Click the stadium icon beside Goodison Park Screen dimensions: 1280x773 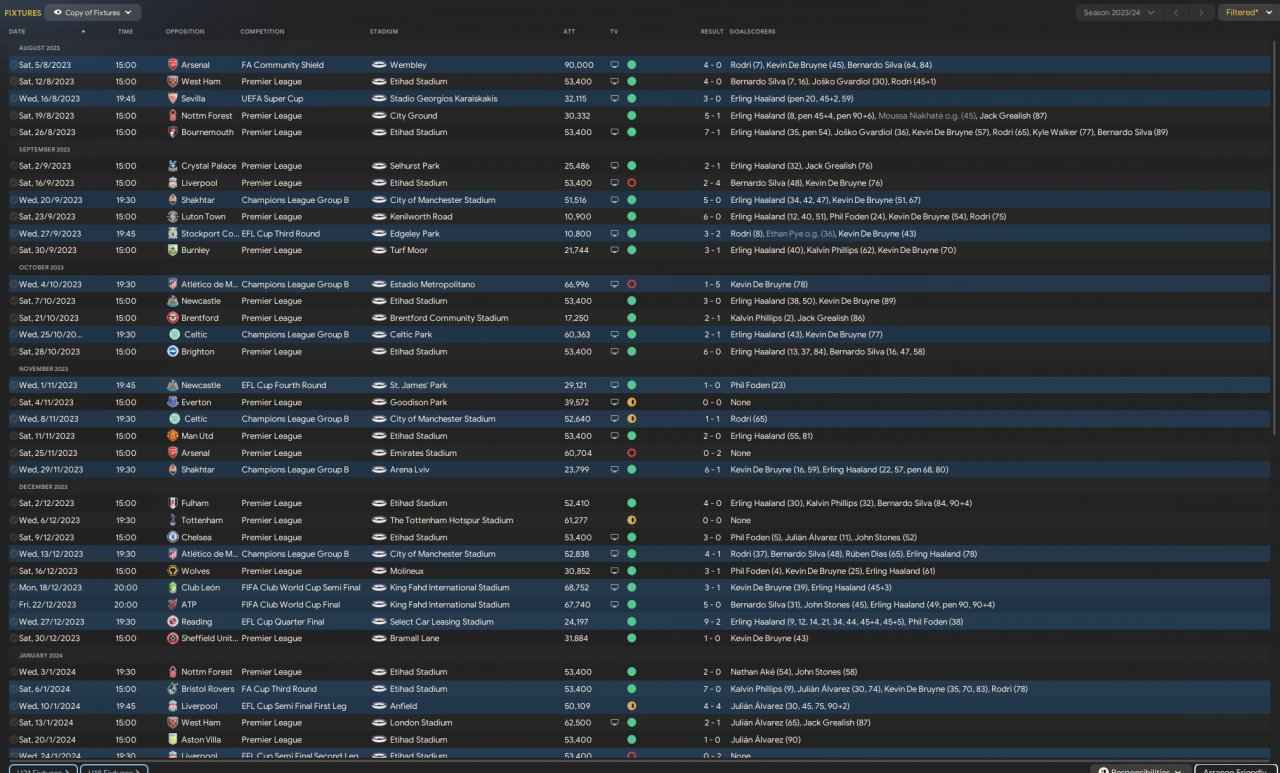tap(378, 402)
